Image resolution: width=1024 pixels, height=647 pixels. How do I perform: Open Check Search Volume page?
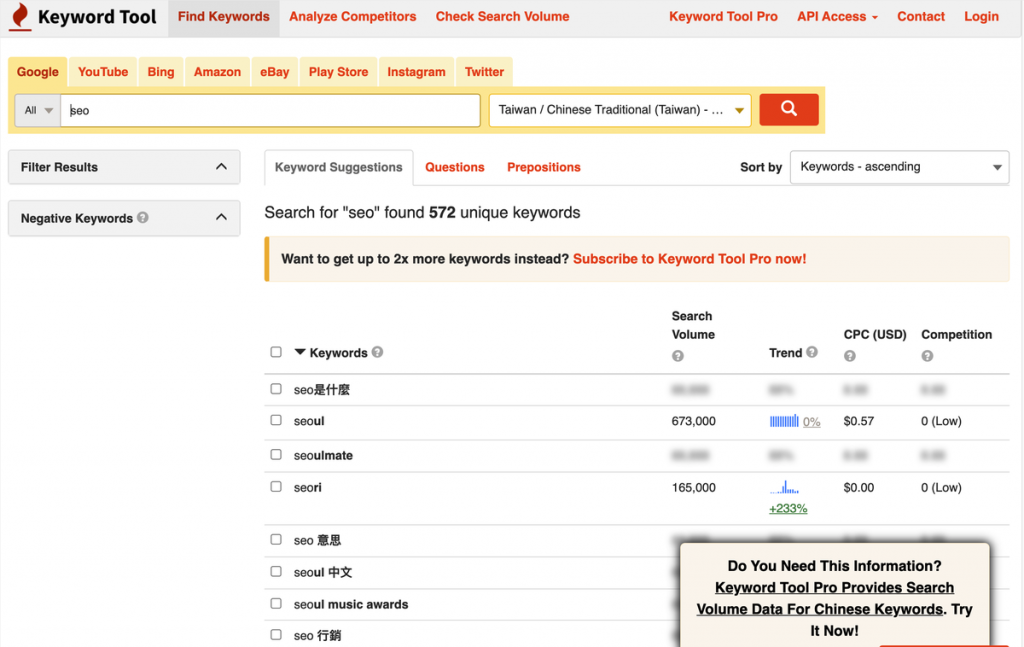(502, 17)
